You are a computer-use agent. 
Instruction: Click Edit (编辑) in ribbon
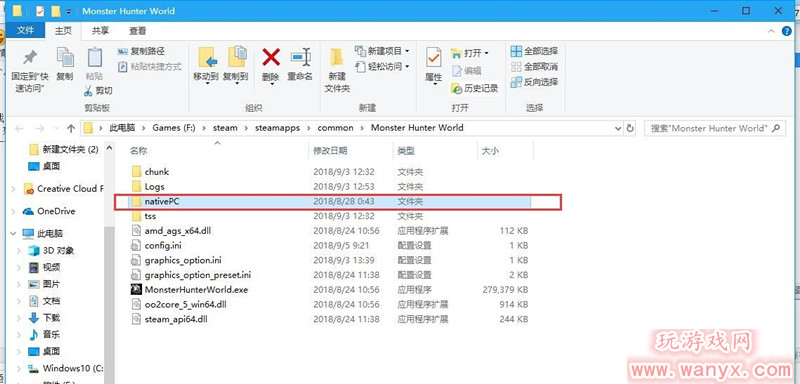pos(466,71)
